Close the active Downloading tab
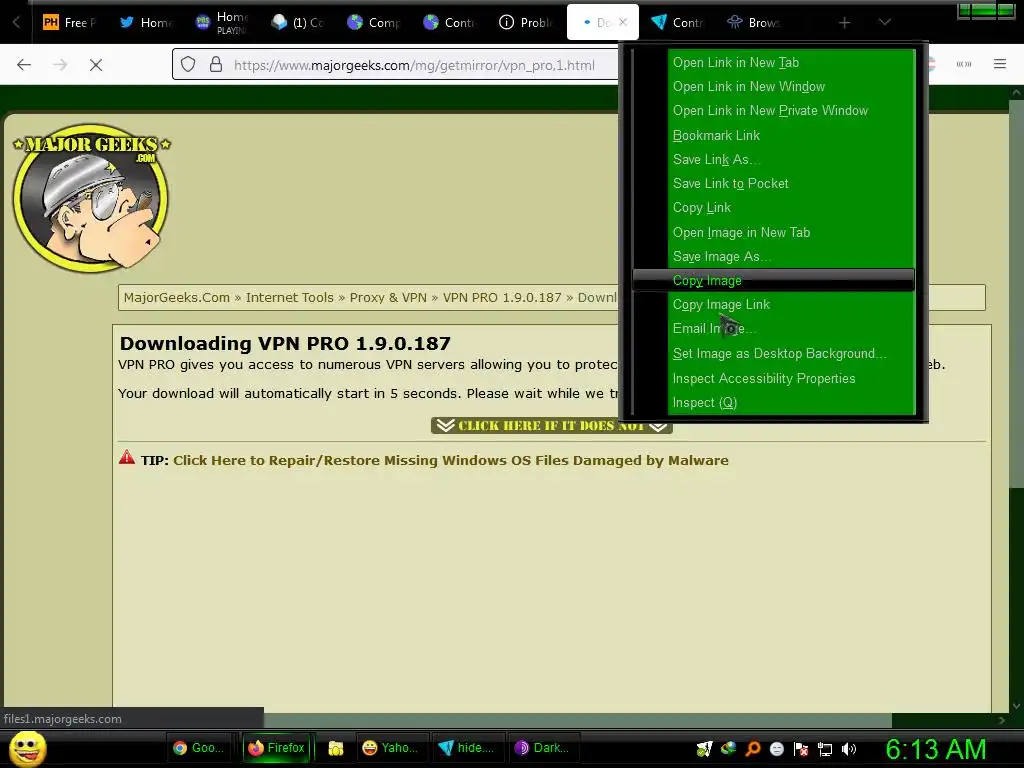Image resolution: width=1024 pixels, height=768 pixels. 623,22
